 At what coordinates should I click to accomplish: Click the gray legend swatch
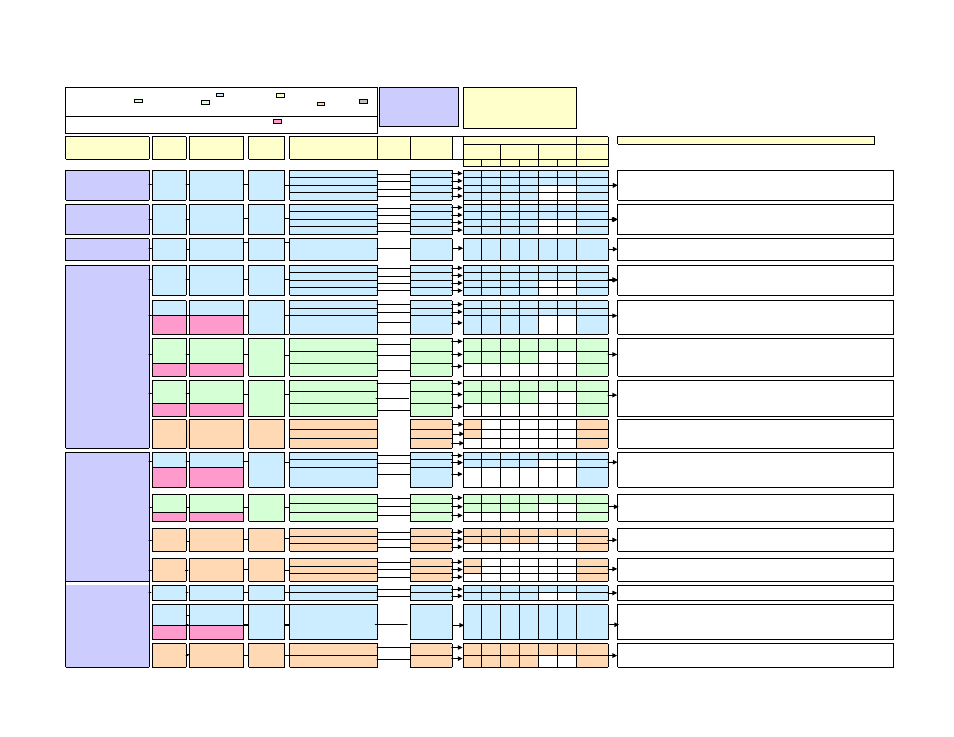point(363,102)
